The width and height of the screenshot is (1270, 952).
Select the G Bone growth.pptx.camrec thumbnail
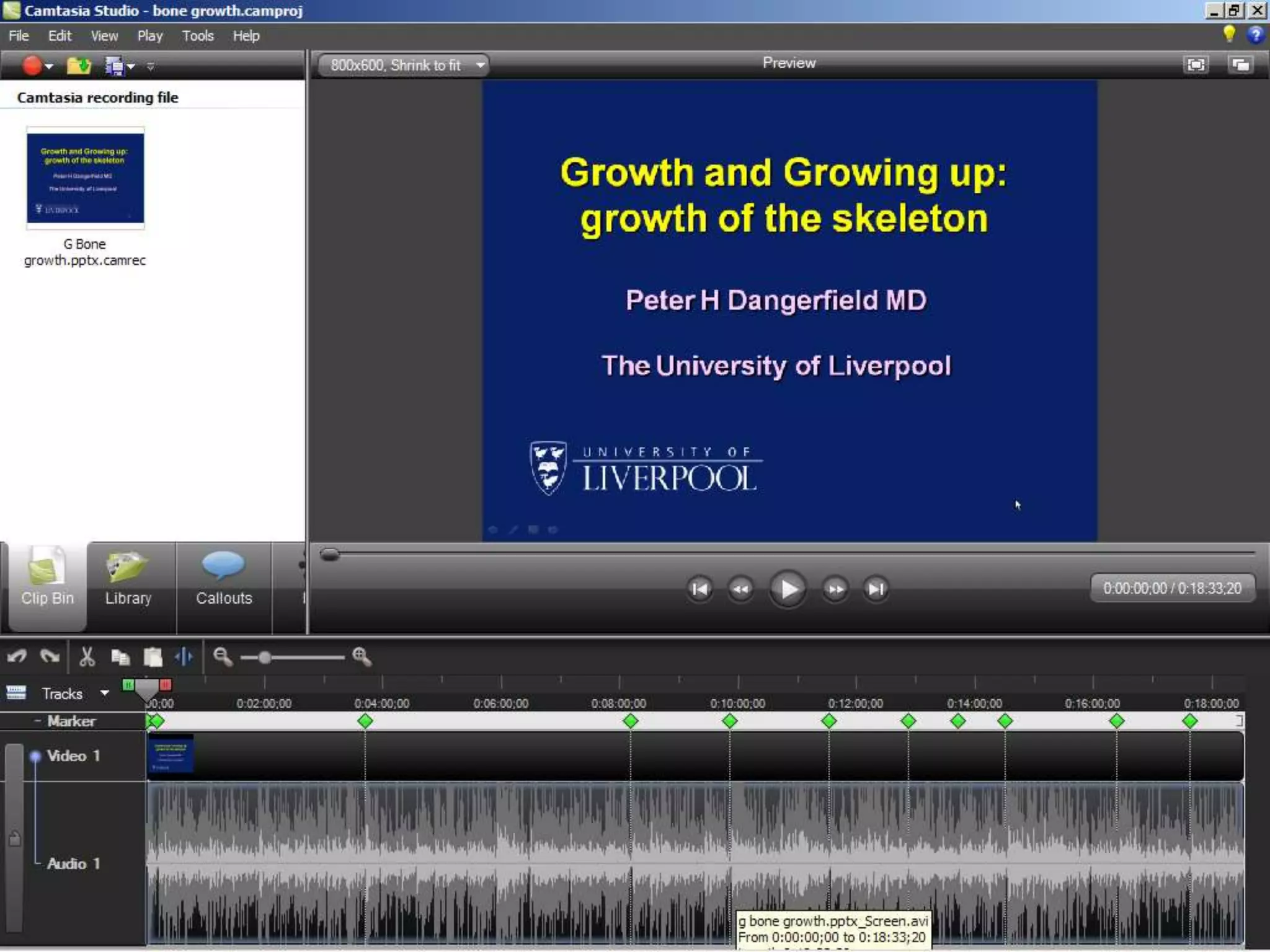pyautogui.click(x=85, y=178)
